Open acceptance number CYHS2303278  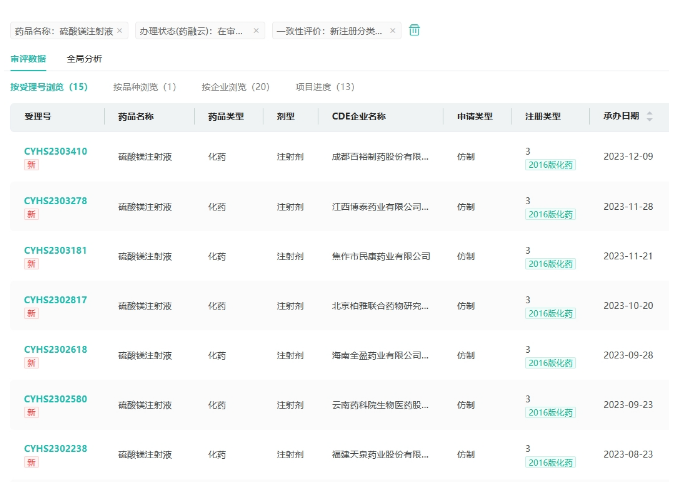coord(56,201)
